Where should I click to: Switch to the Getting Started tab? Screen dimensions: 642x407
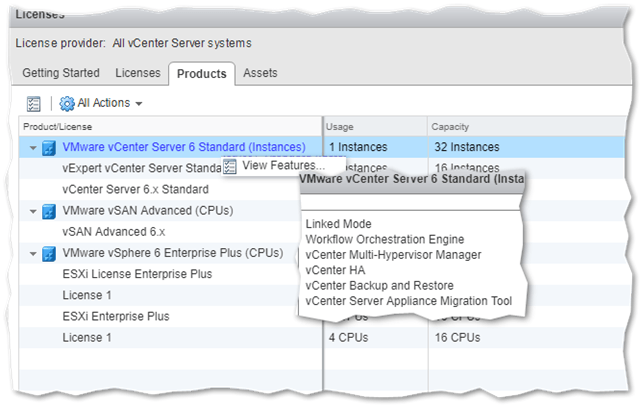(61, 73)
